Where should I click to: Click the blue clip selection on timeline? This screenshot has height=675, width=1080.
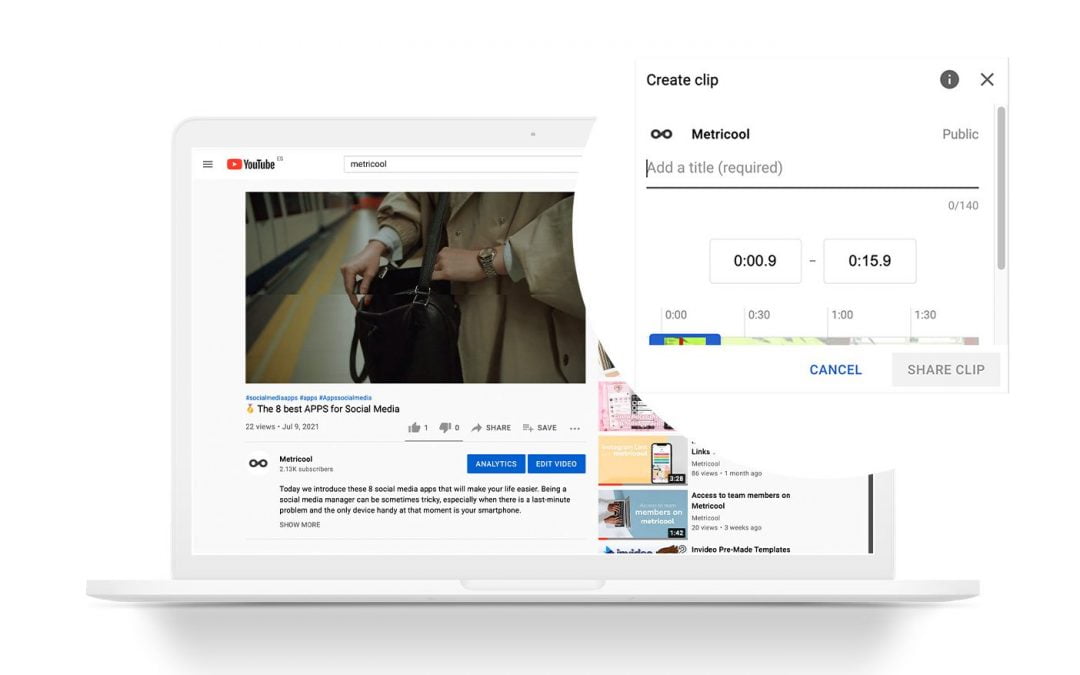click(x=685, y=340)
